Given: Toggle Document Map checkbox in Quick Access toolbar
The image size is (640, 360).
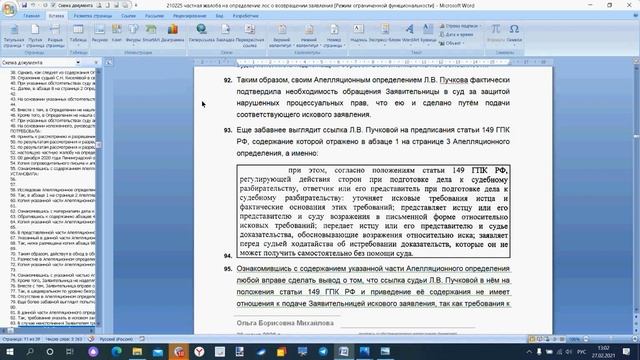Looking at the screenshot, I should (x=54, y=5).
